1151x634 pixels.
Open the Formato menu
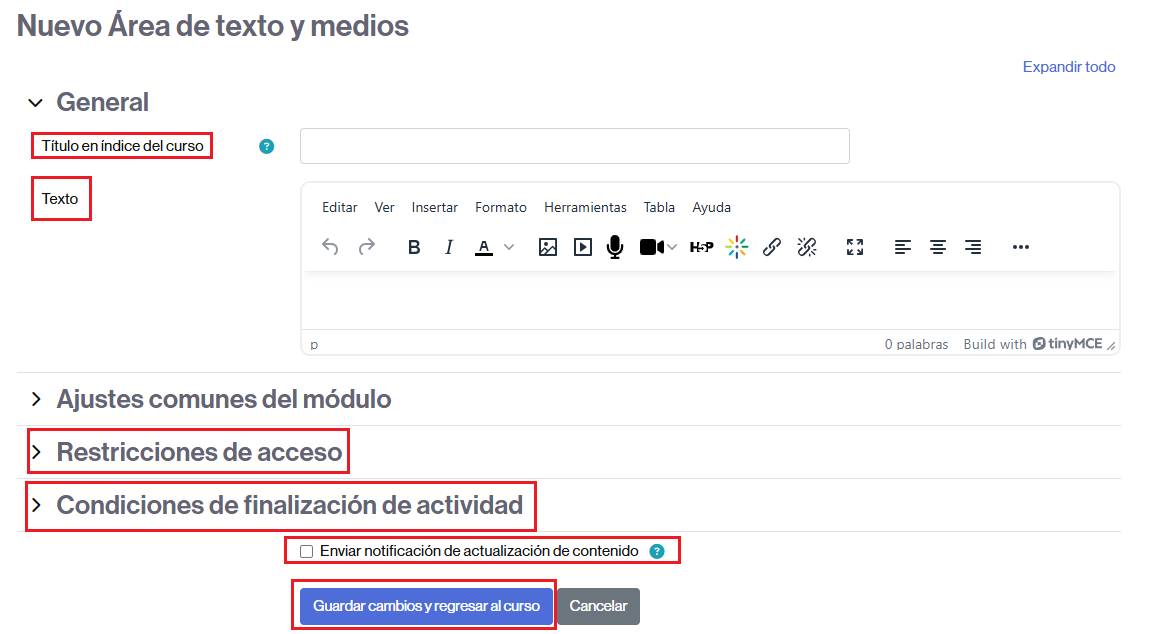pos(501,208)
